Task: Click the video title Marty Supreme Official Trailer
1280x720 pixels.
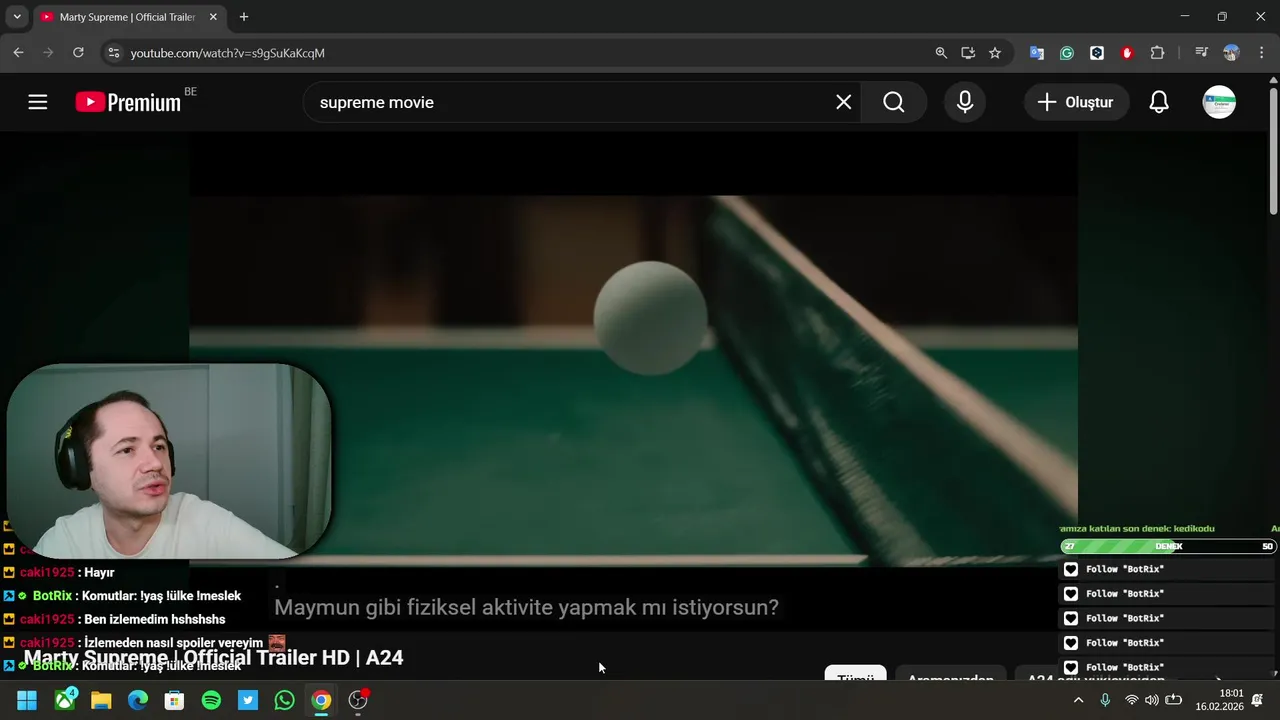Action: coord(213,658)
